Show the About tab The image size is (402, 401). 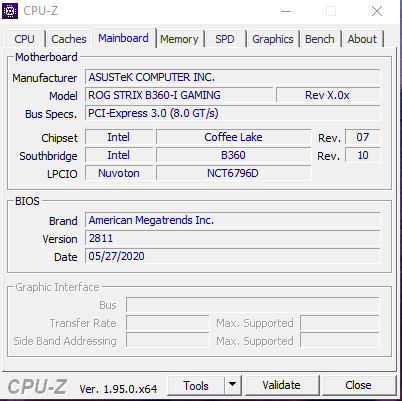(362, 39)
